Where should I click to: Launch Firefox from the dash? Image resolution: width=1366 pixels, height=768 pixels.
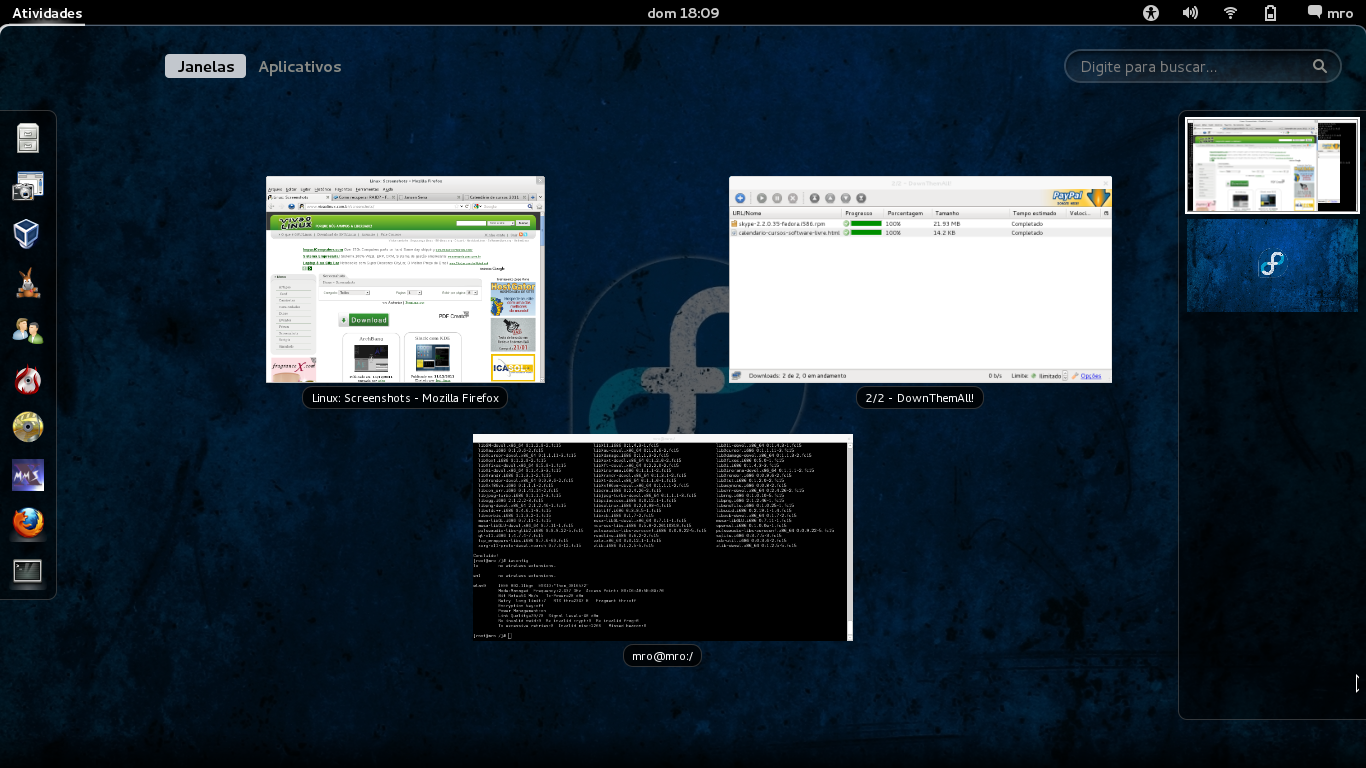coord(28,523)
